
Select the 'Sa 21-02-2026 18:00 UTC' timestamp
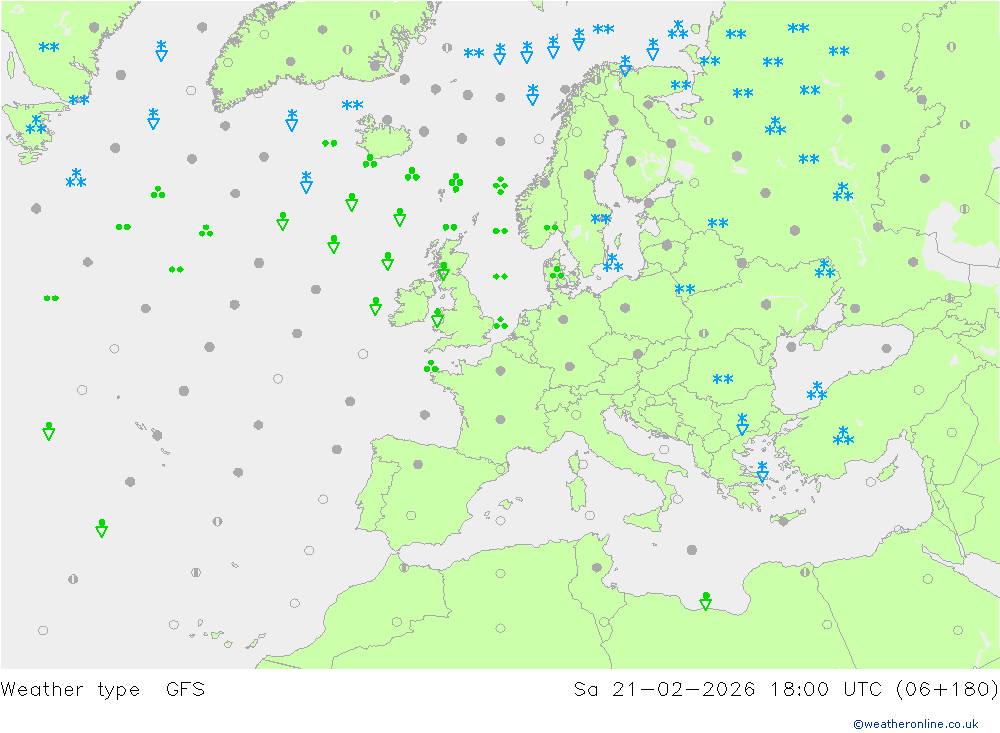pos(728,690)
